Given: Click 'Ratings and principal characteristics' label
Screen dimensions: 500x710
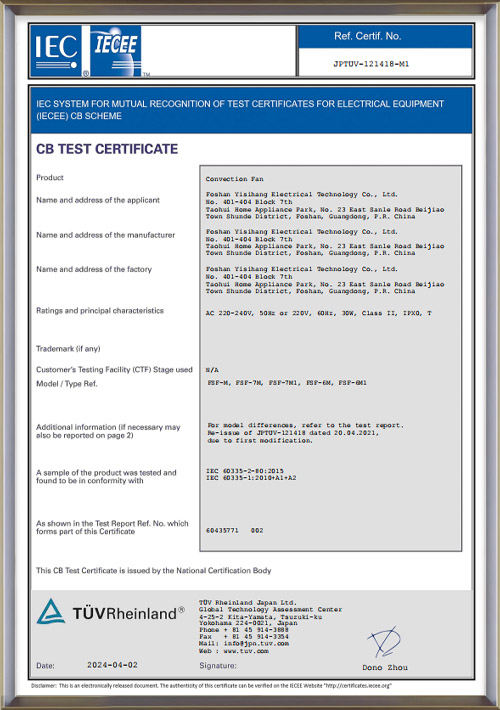Looking at the screenshot, I should [100, 311].
